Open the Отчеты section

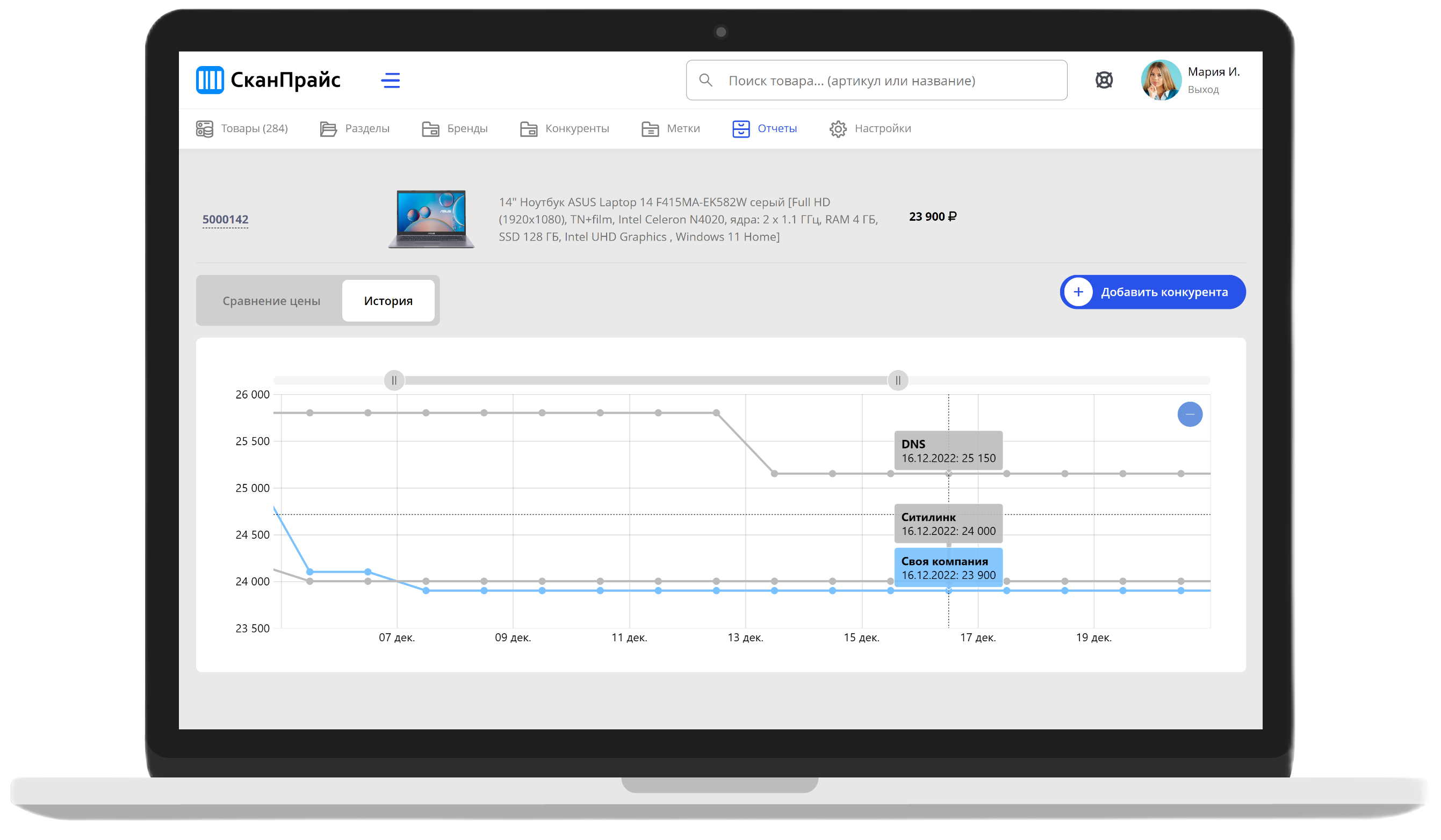pos(764,129)
